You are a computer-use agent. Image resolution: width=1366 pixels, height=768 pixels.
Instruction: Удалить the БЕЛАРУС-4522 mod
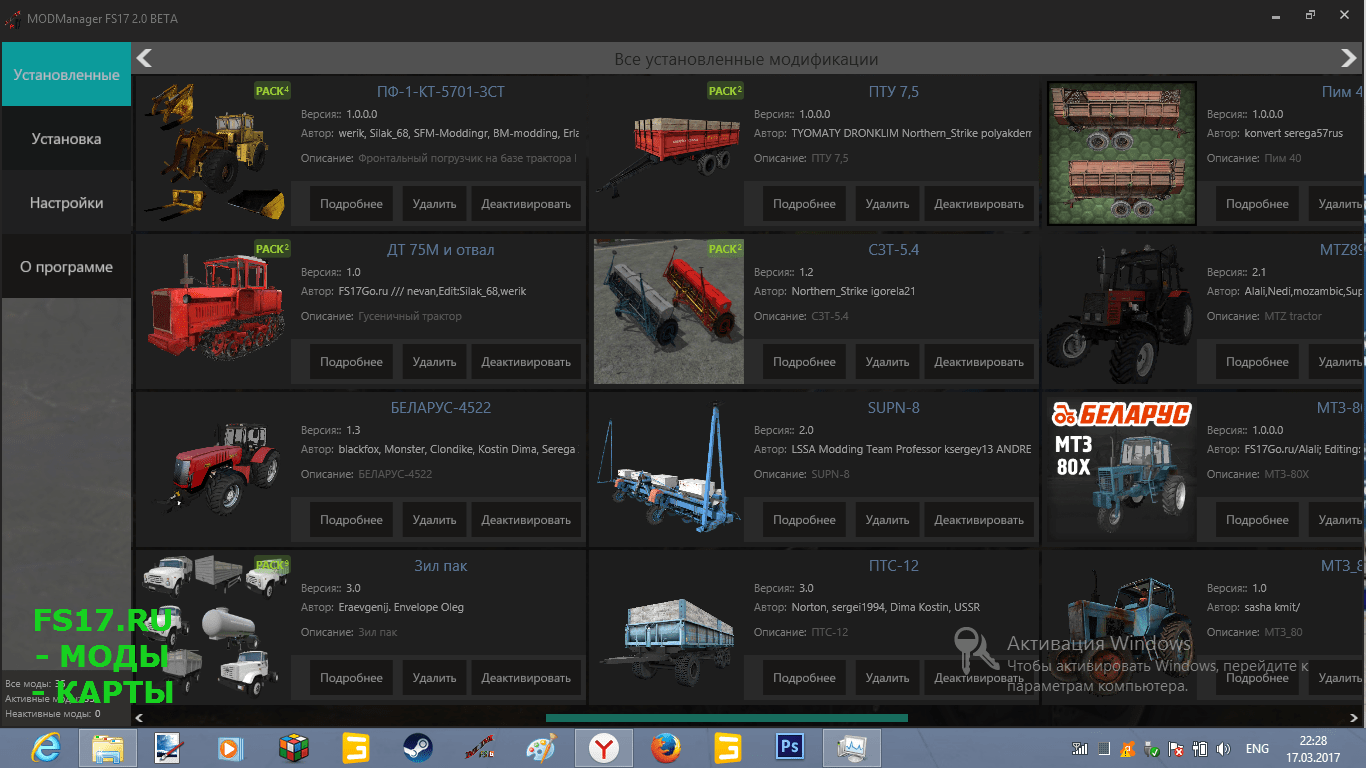click(x=434, y=519)
